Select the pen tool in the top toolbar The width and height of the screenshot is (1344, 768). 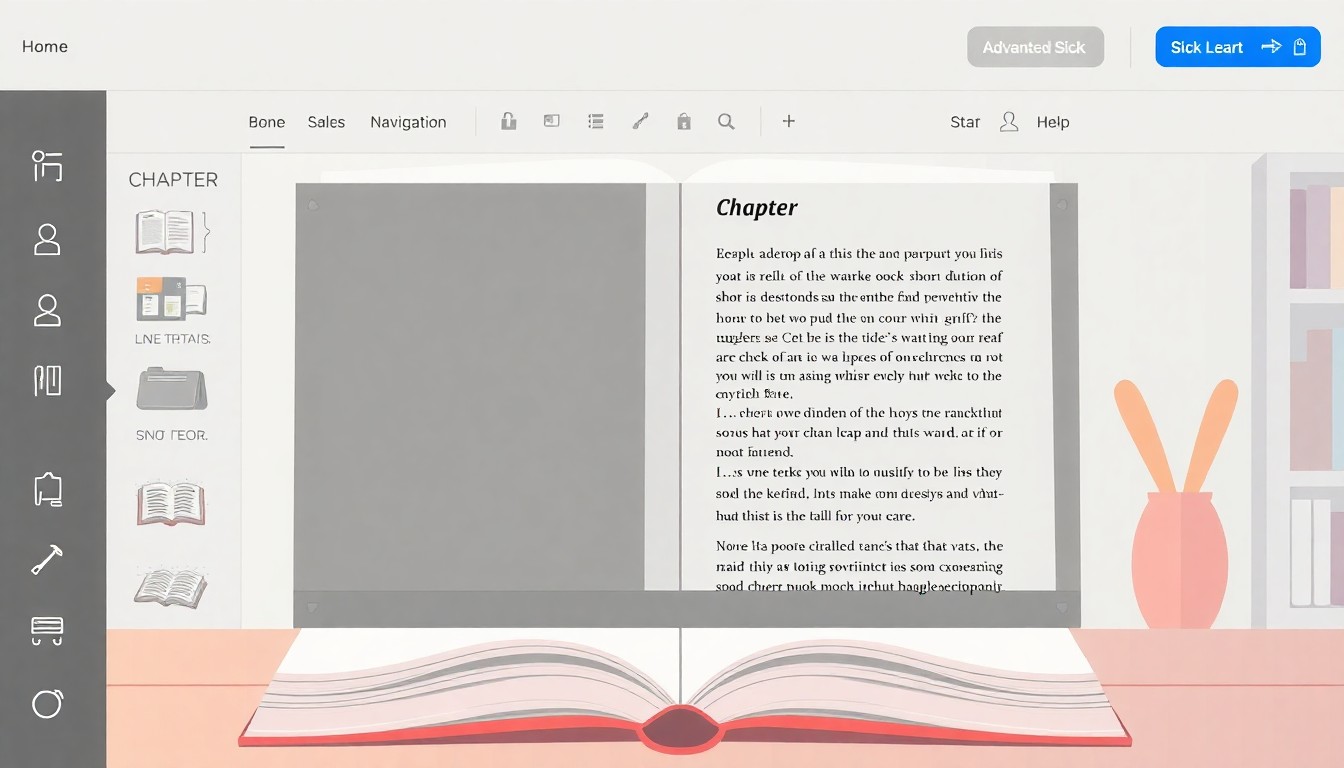point(640,120)
